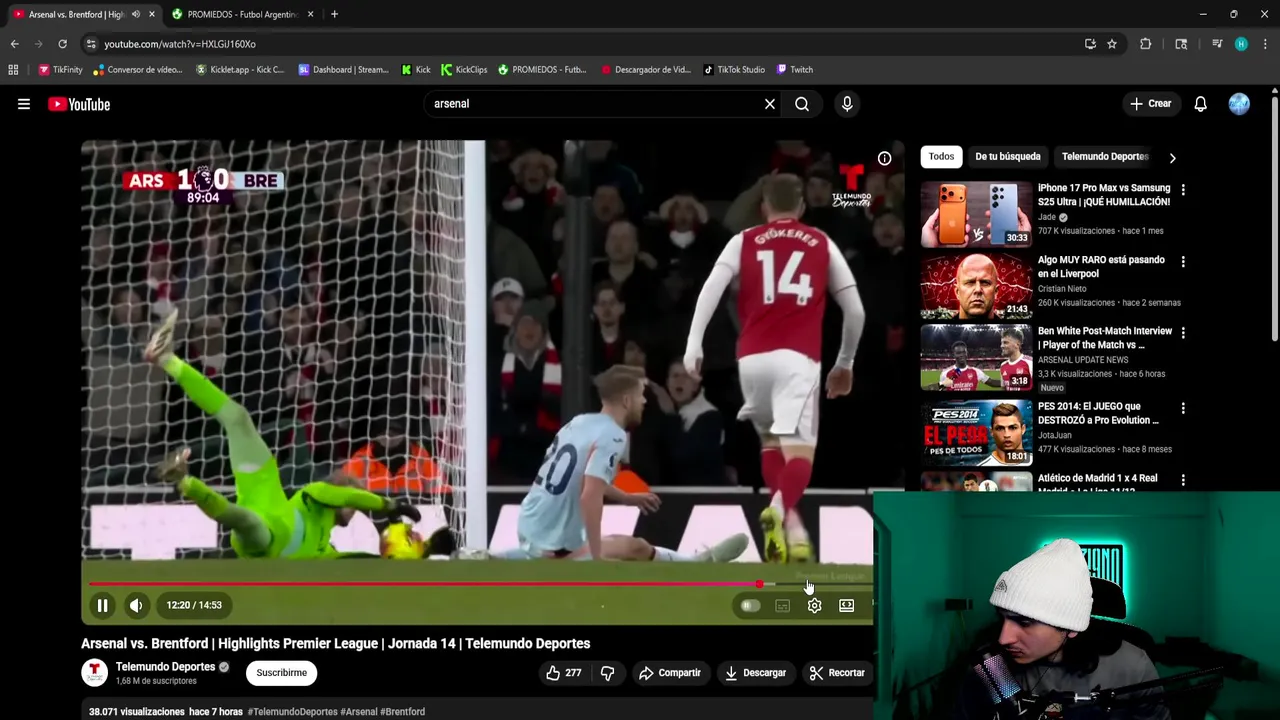The image size is (1280, 720).
Task: Click the Recortar clip button
Action: (x=837, y=673)
